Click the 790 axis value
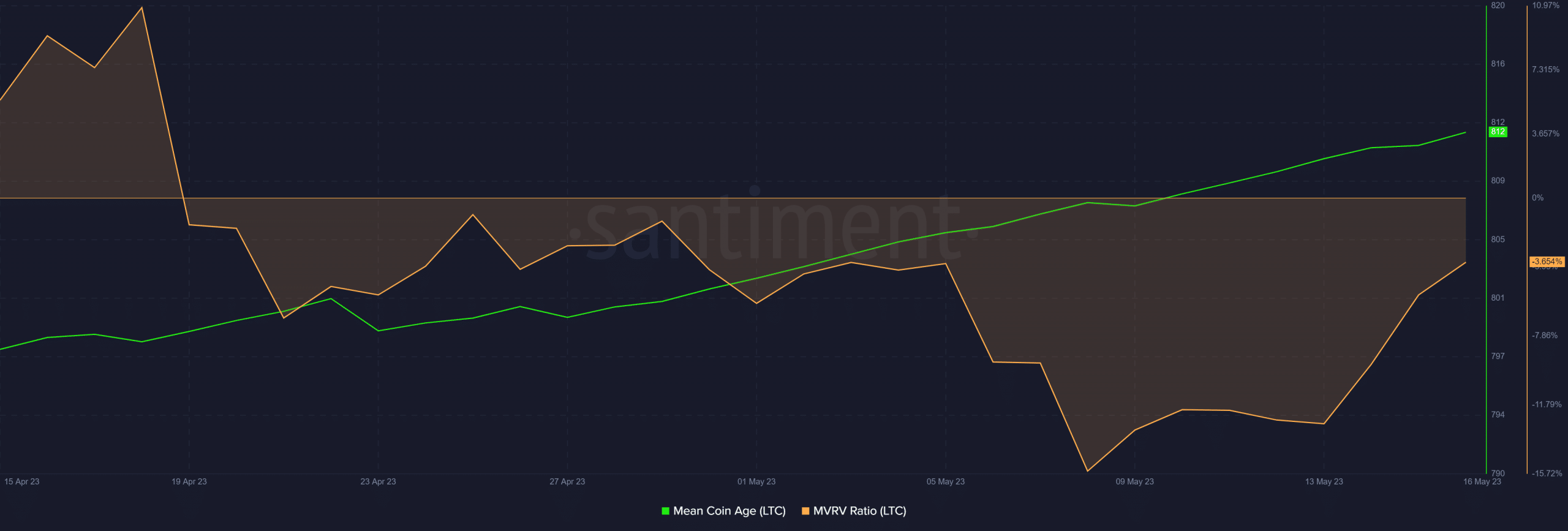 tap(1498, 473)
